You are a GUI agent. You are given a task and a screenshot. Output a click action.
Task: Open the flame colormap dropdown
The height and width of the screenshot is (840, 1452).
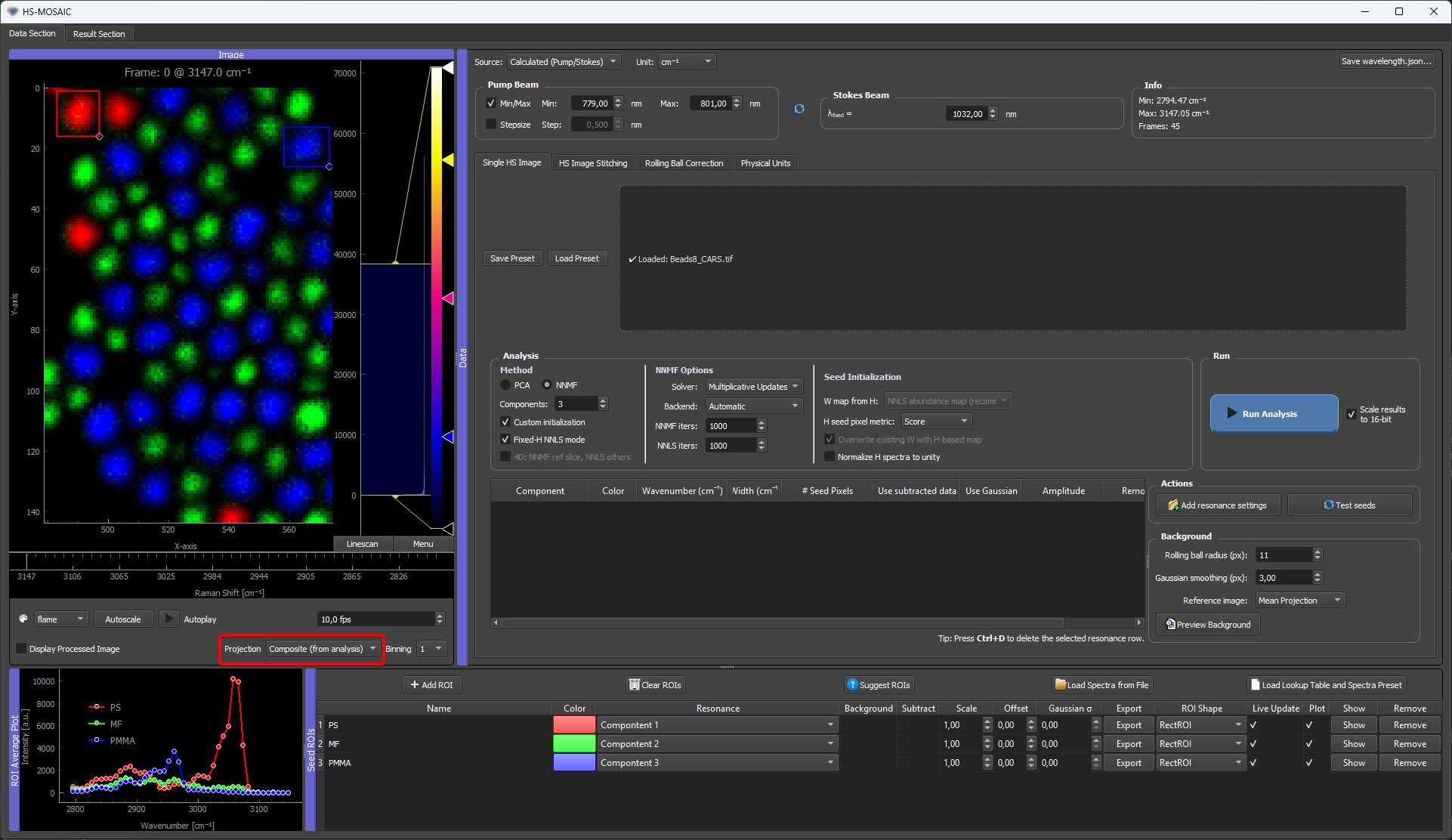pyautogui.click(x=61, y=619)
